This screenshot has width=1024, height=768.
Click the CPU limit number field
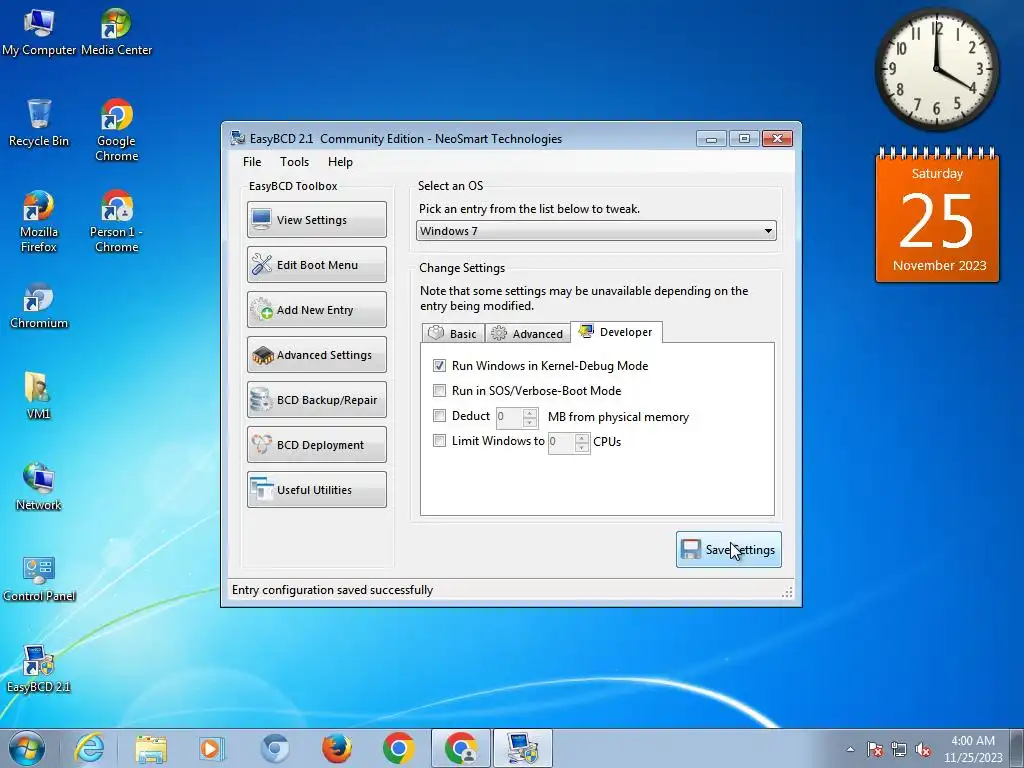561,442
